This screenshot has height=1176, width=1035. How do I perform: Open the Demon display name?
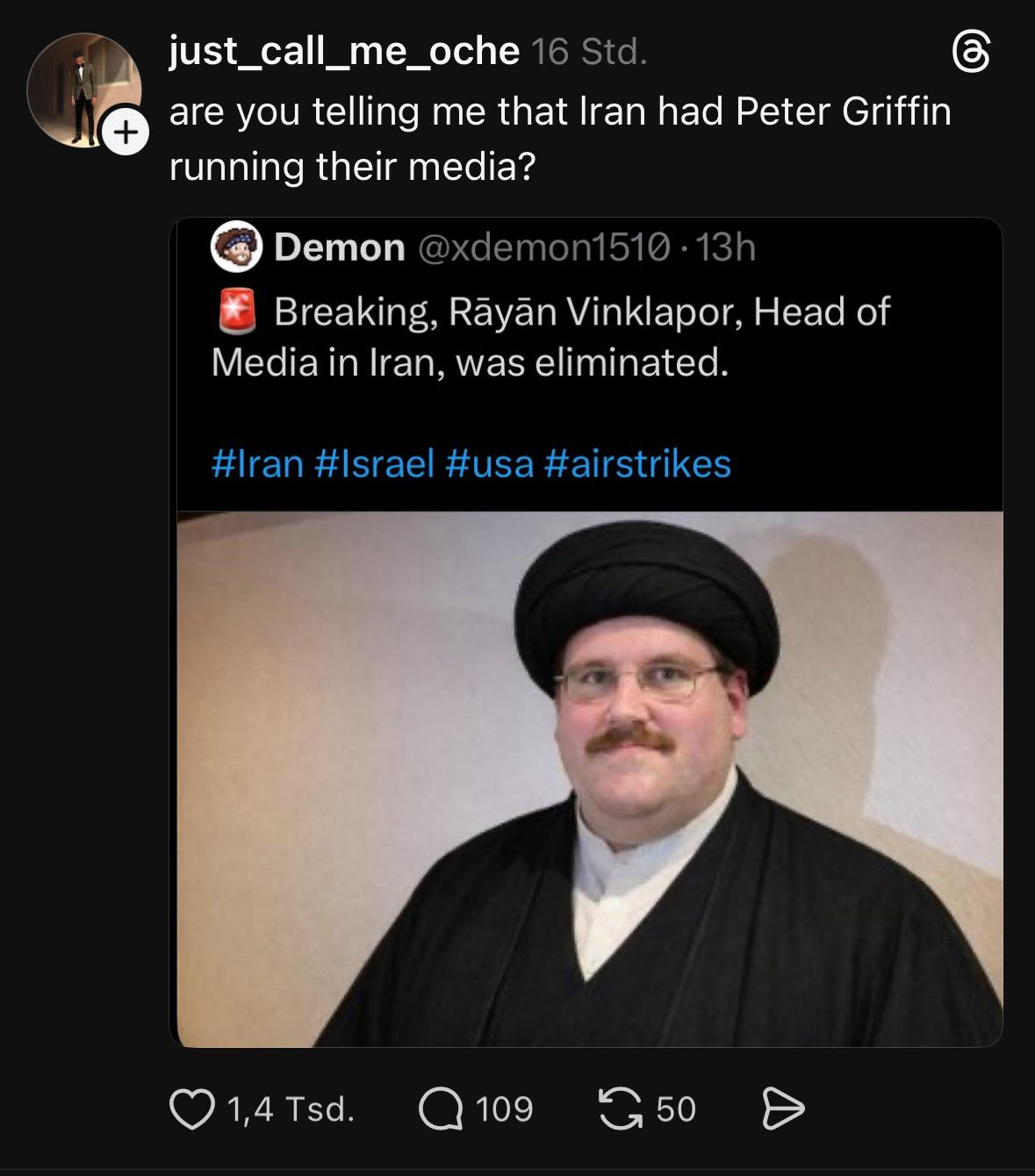point(339,247)
